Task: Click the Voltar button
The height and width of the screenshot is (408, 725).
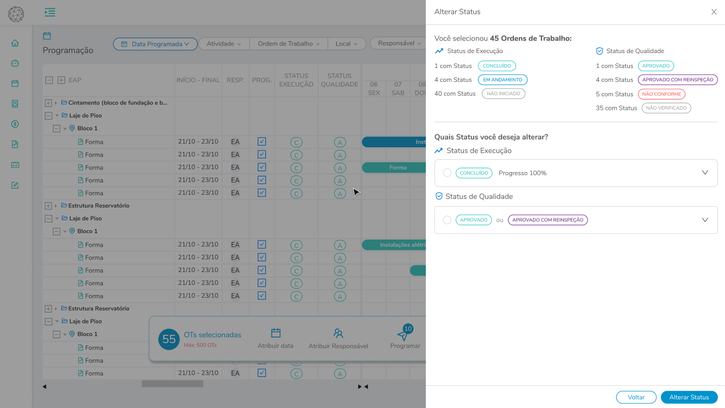Action: click(x=636, y=397)
